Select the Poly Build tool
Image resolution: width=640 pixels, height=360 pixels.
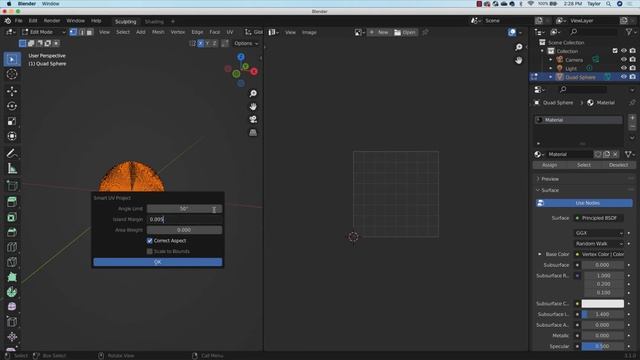click(x=12, y=277)
